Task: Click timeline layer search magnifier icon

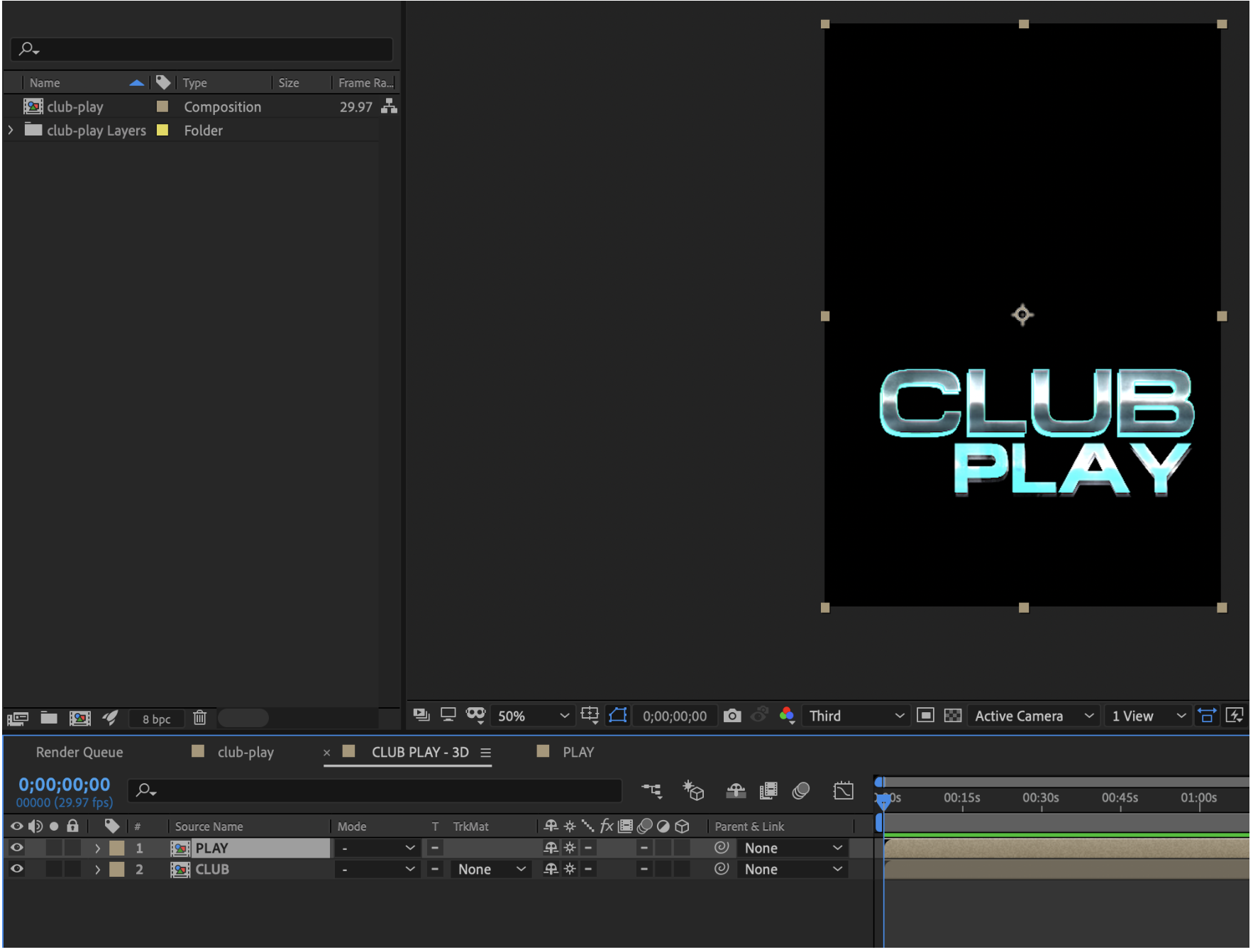Action: click(145, 790)
